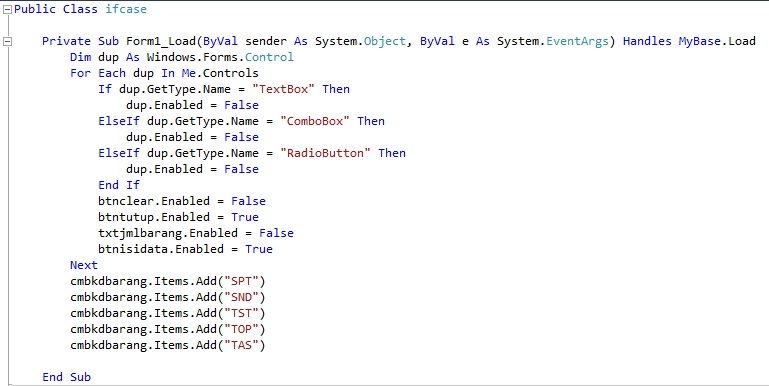769x386 pixels.
Task: Click the Object type in System.Object
Action: (x=384, y=41)
